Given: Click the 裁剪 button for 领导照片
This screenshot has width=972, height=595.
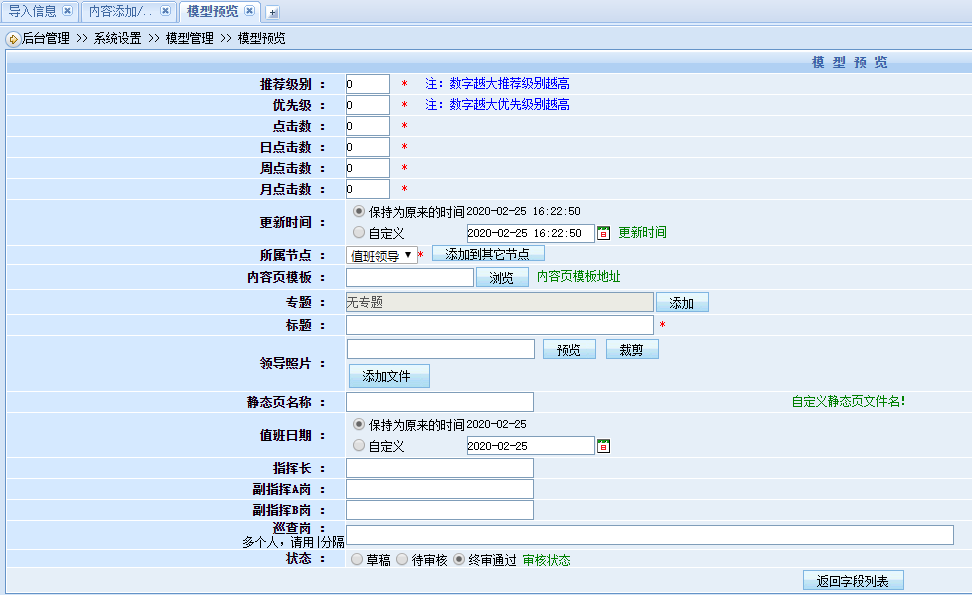Looking at the screenshot, I should tap(632, 350).
